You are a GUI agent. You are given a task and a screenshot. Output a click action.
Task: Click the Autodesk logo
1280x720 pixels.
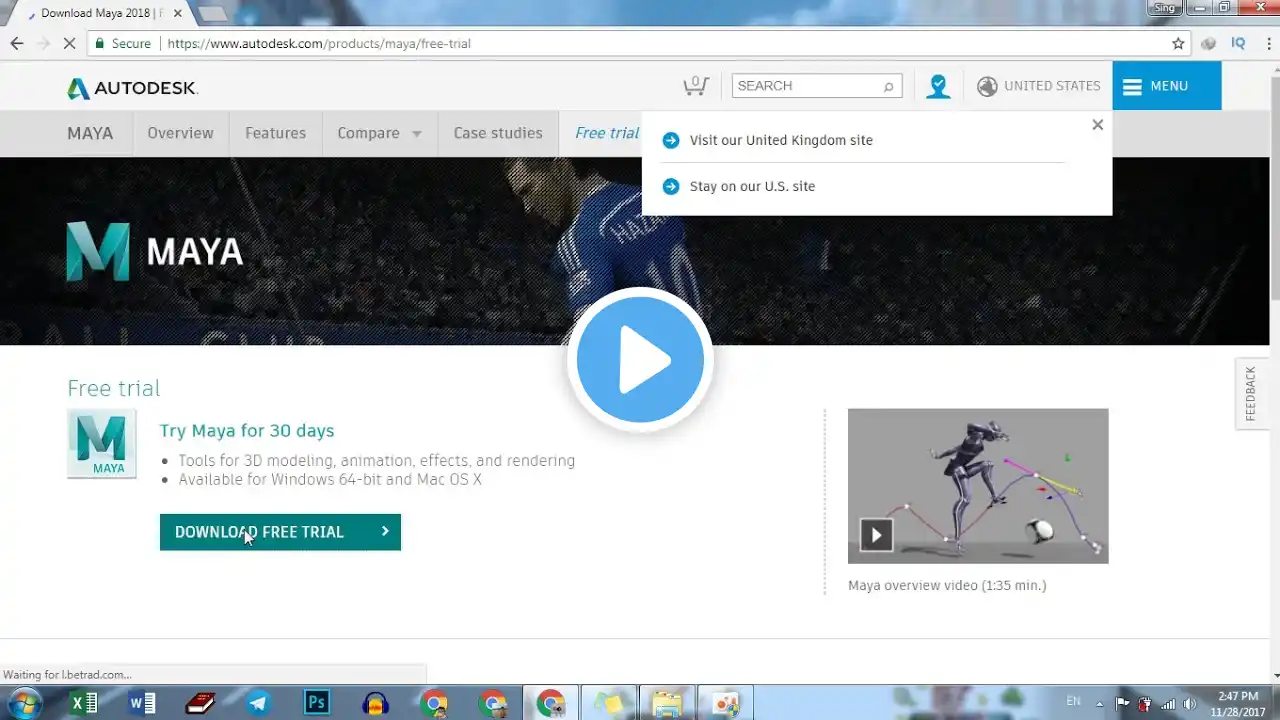point(132,88)
